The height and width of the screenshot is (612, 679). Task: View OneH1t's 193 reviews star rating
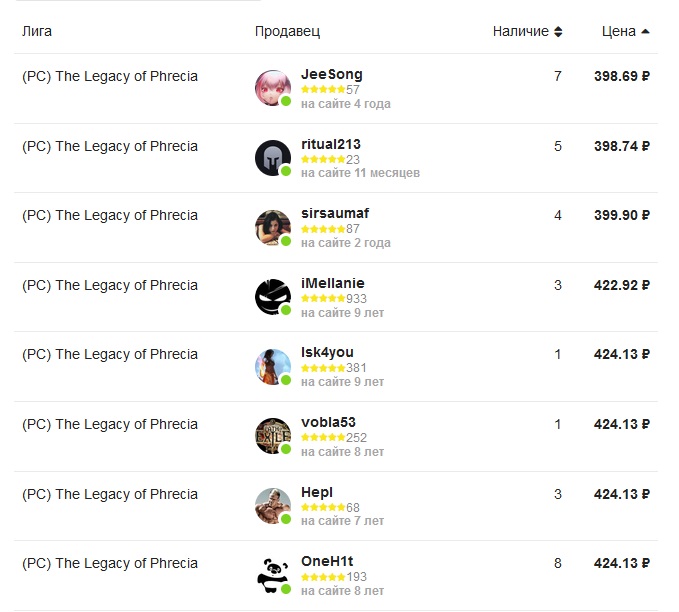tap(334, 577)
